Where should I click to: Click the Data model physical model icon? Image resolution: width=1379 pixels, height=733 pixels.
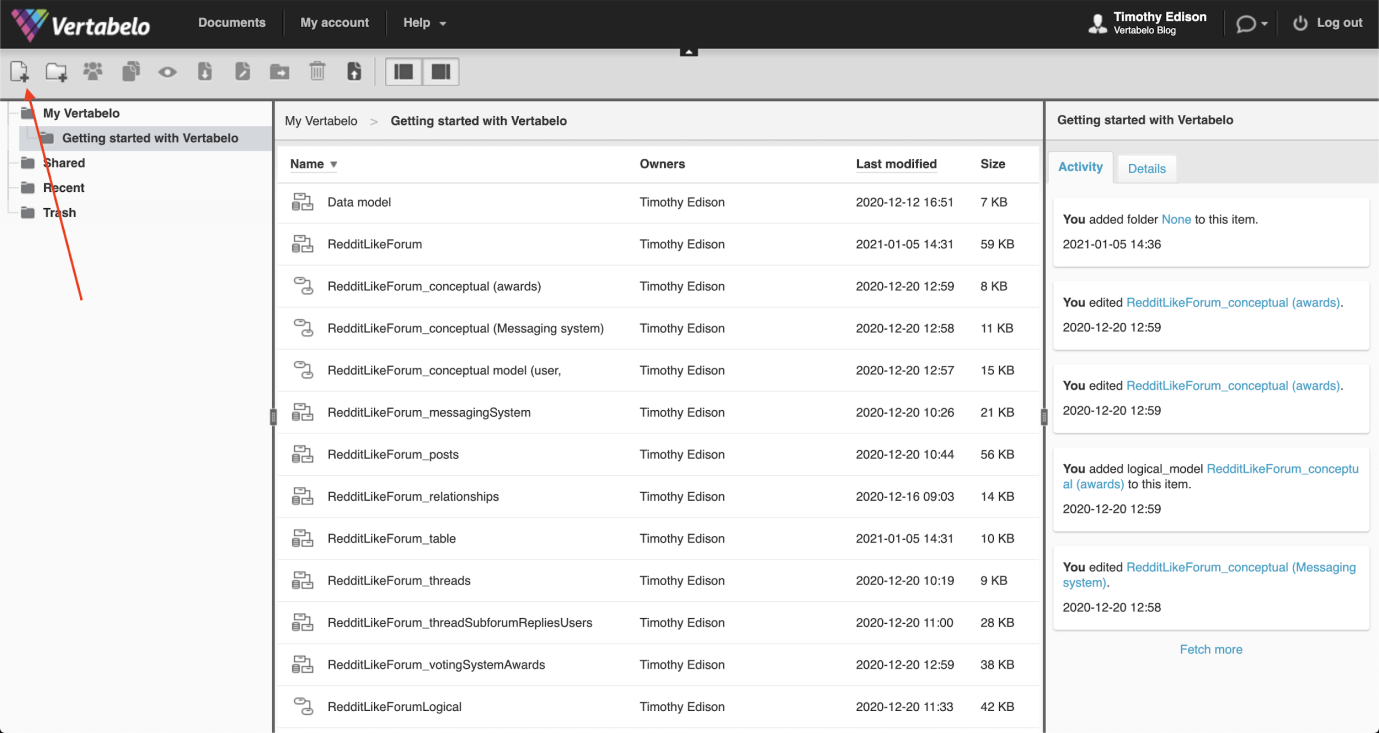click(x=302, y=202)
